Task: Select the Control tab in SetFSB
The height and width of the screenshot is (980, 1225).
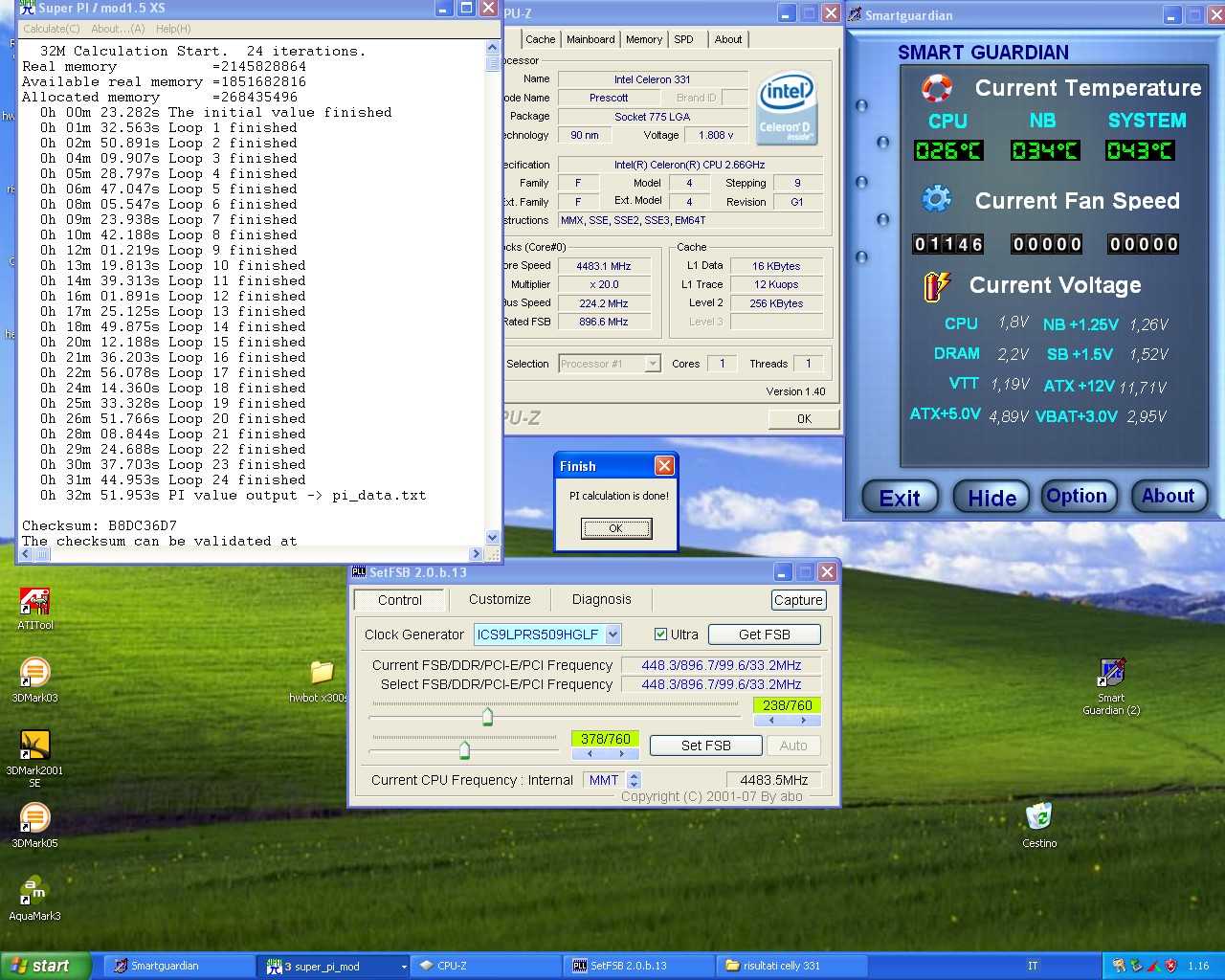Action: click(399, 600)
